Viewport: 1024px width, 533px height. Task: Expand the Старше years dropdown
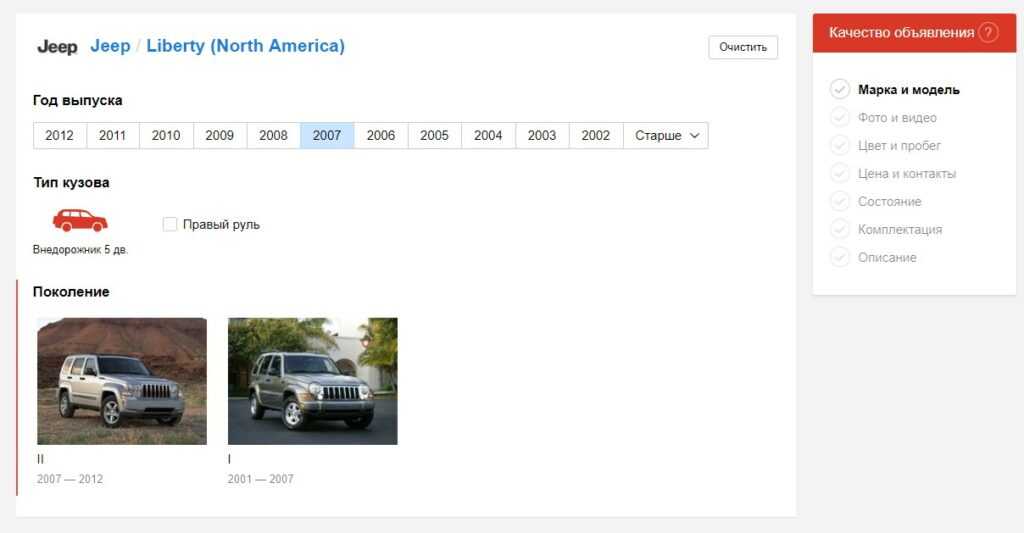coord(666,136)
